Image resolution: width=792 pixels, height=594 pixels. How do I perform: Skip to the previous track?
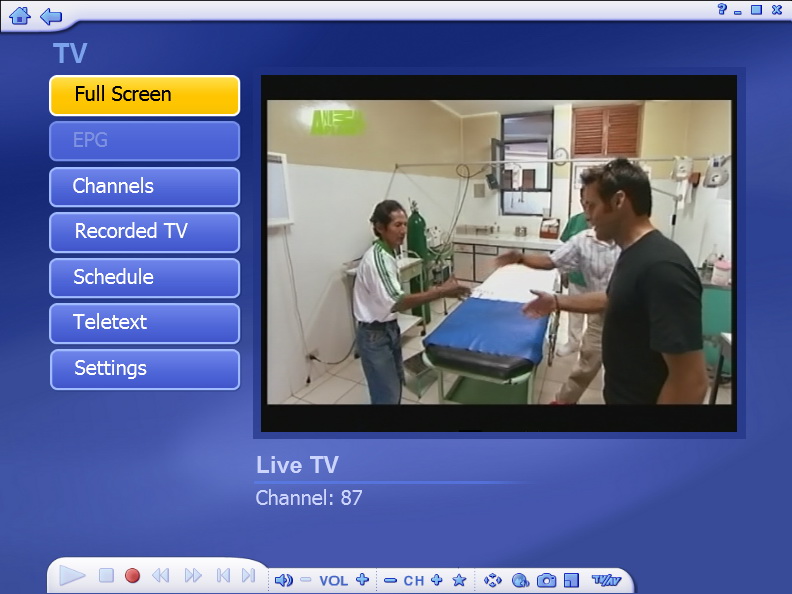pyautogui.click(x=223, y=576)
